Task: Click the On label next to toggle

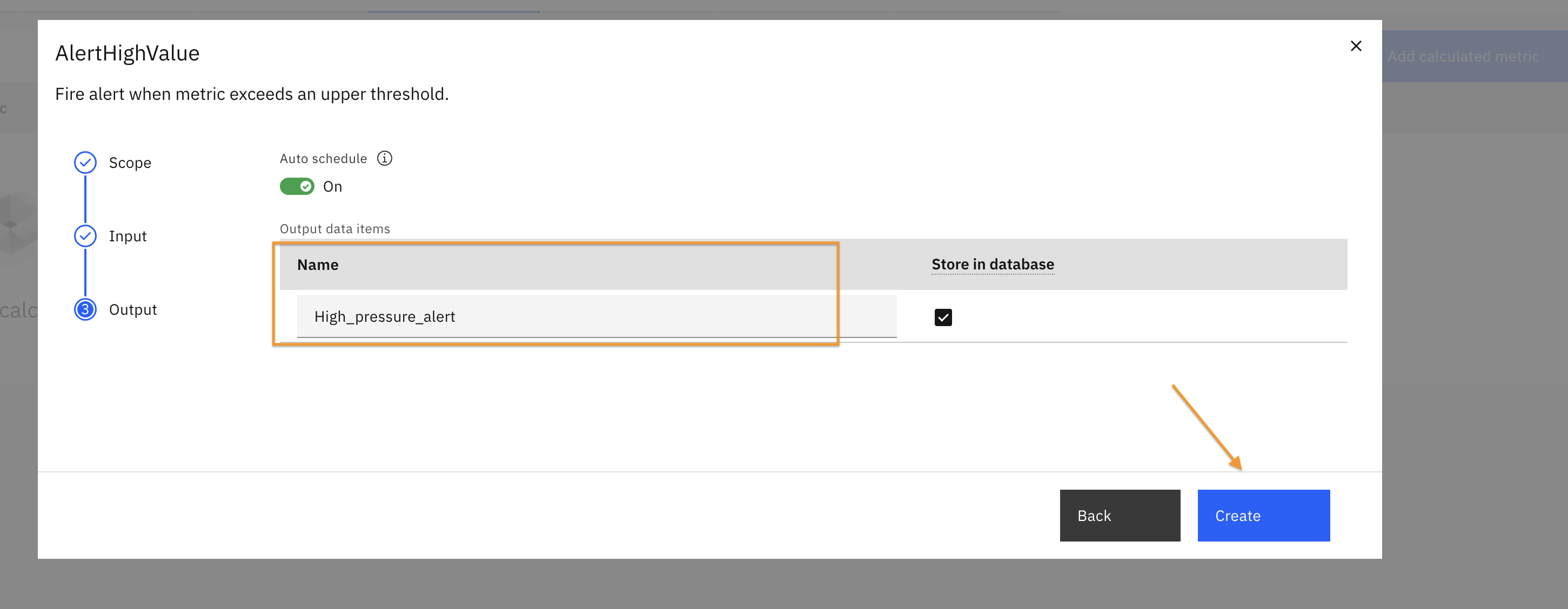Action: 332,187
